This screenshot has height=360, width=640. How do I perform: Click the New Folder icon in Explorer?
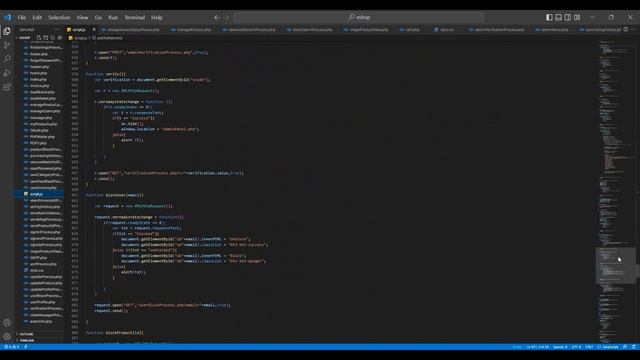point(46,38)
